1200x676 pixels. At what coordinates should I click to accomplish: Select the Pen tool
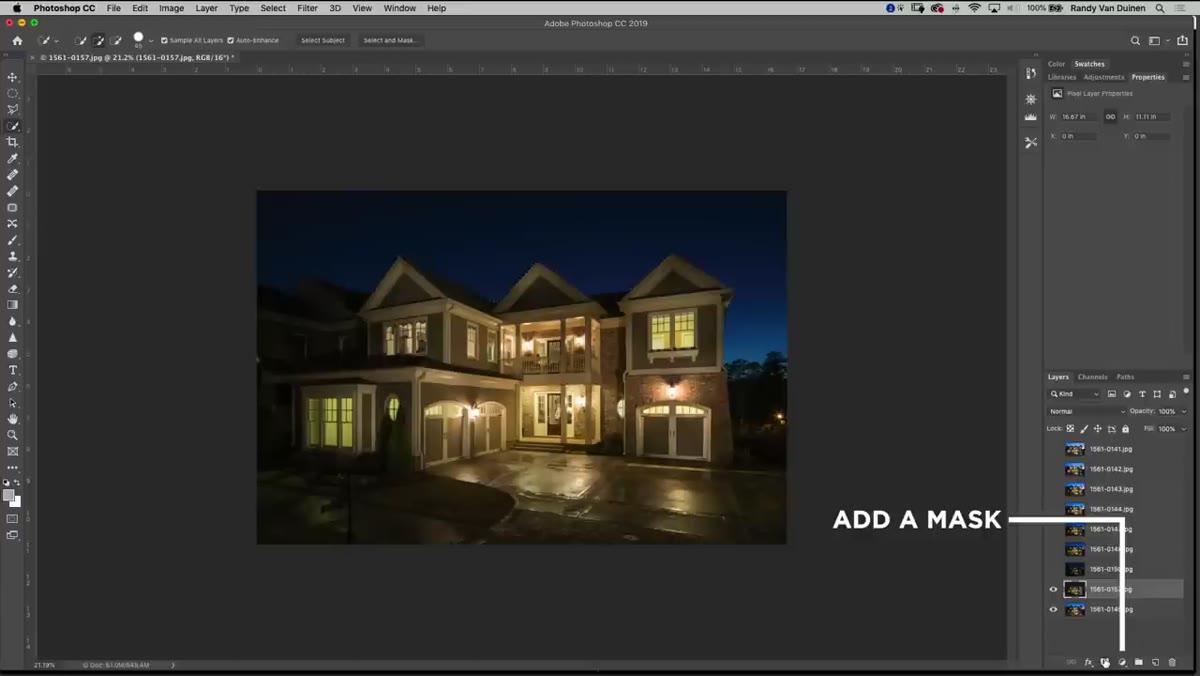(x=13, y=386)
